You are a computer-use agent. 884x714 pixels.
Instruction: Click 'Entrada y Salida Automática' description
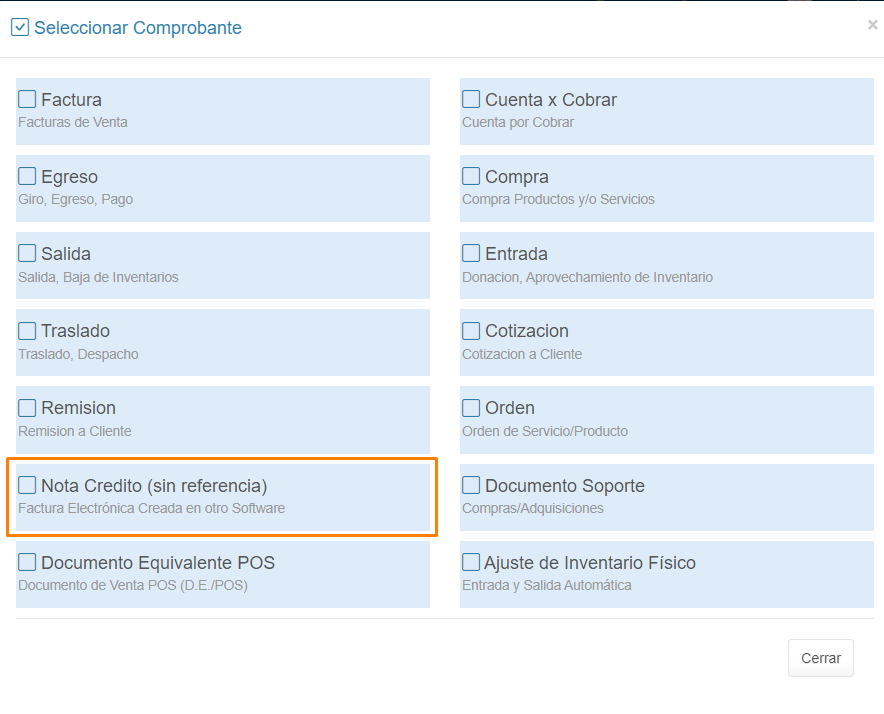pyautogui.click(x=546, y=585)
